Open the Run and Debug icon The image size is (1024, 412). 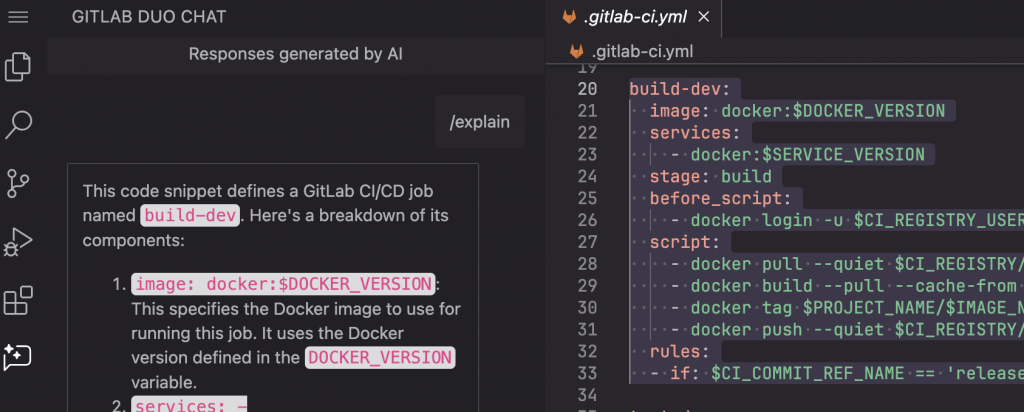18,242
